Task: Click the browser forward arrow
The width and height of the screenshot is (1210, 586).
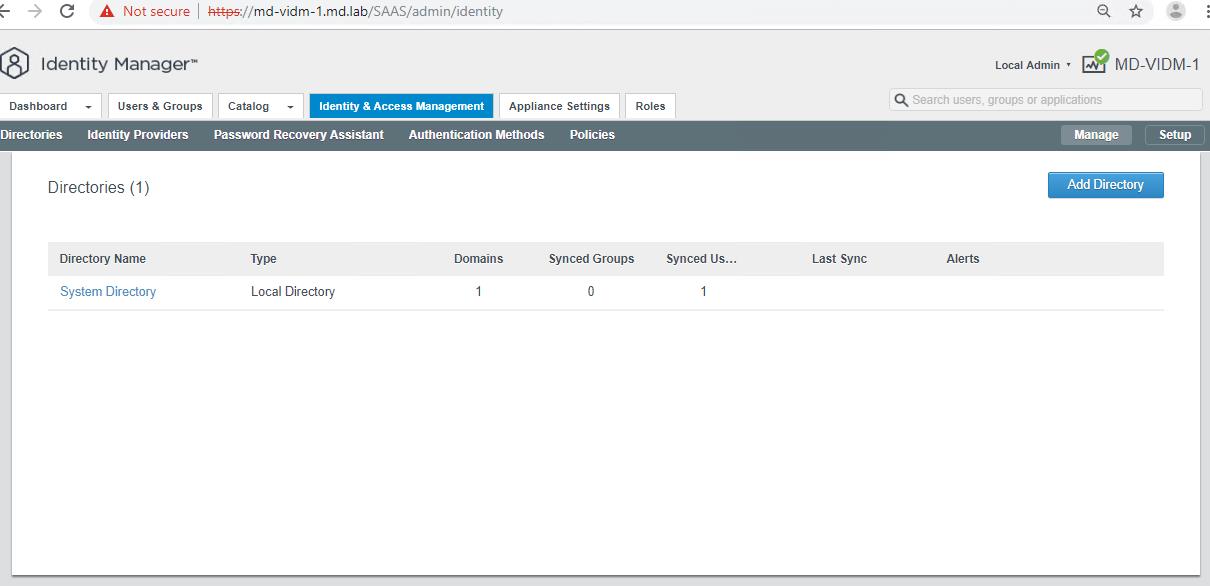Action: pos(35,12)
